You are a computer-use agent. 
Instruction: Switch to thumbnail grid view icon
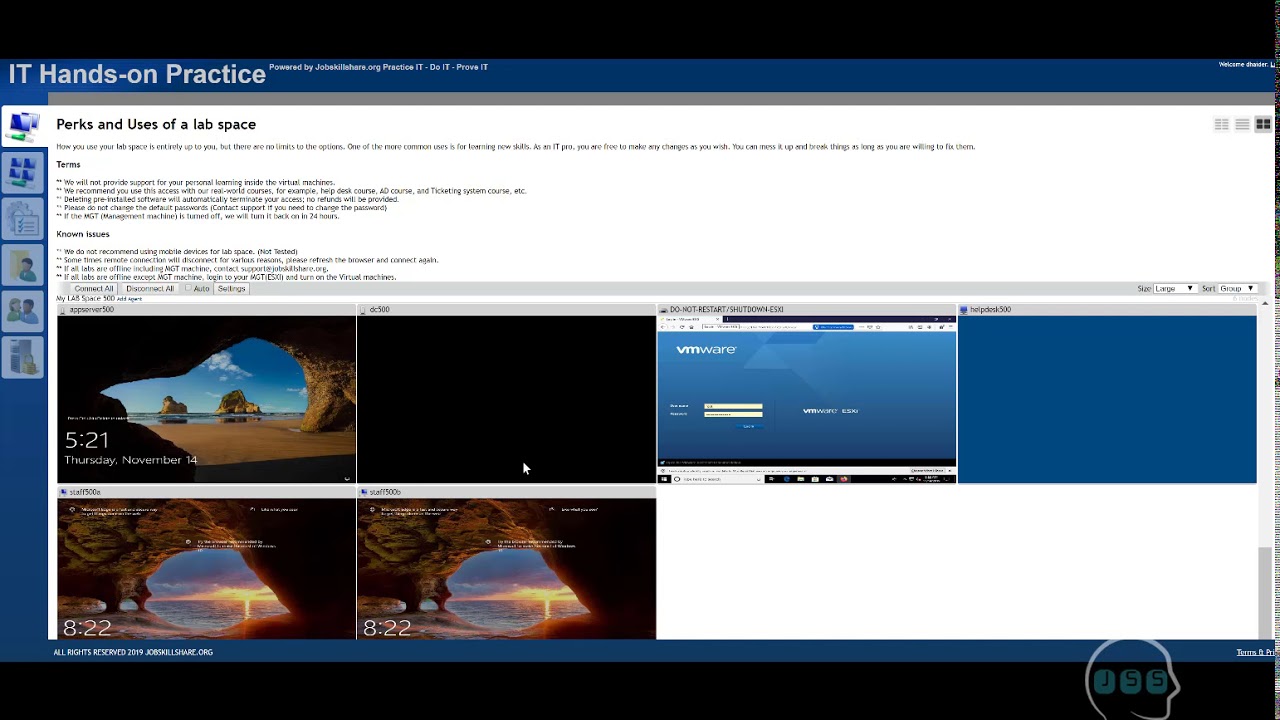pyautogui.click(x=1263, y=124)
